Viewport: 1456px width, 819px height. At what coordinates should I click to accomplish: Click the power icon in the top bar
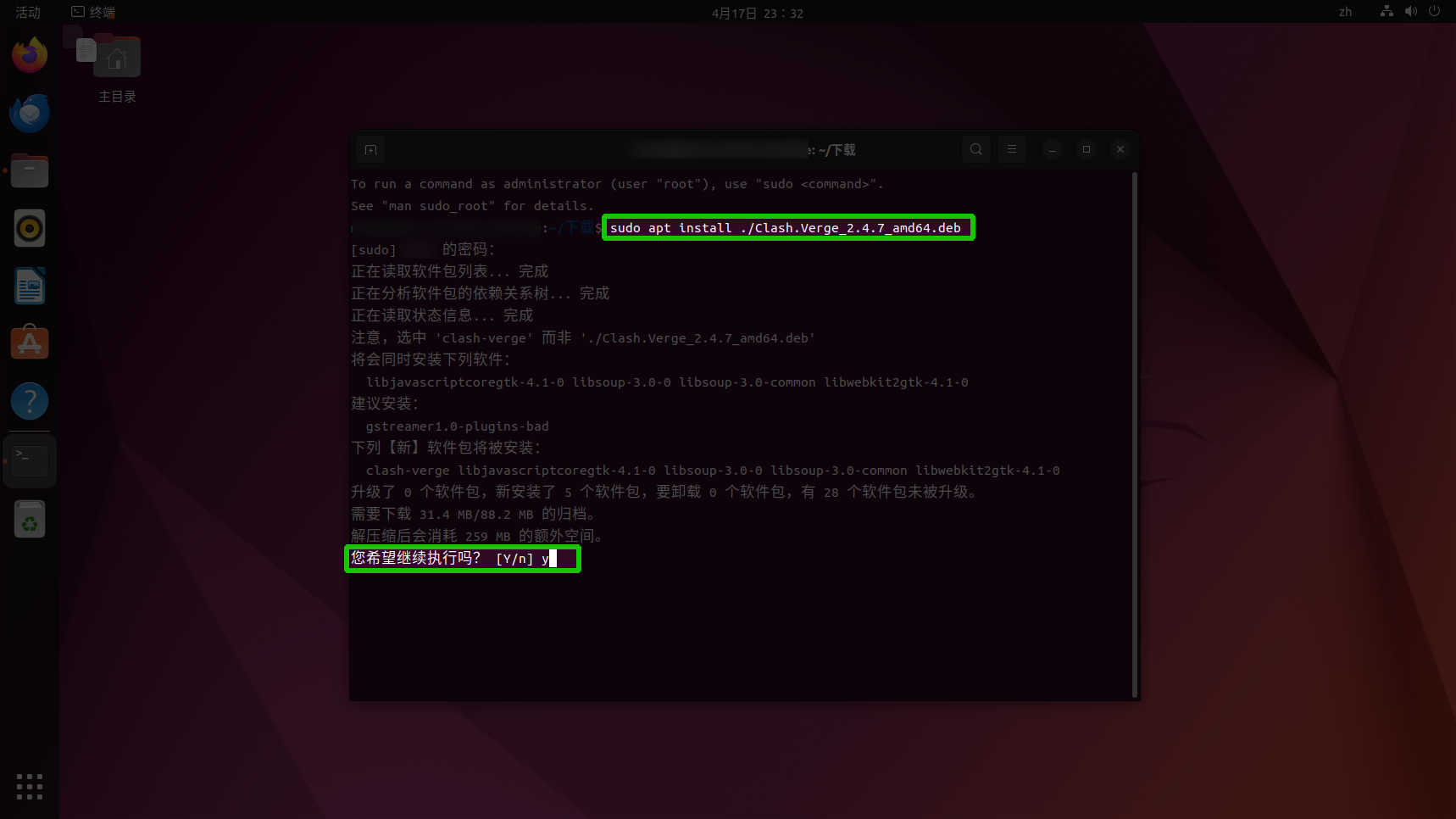[x=1434, y=11]
